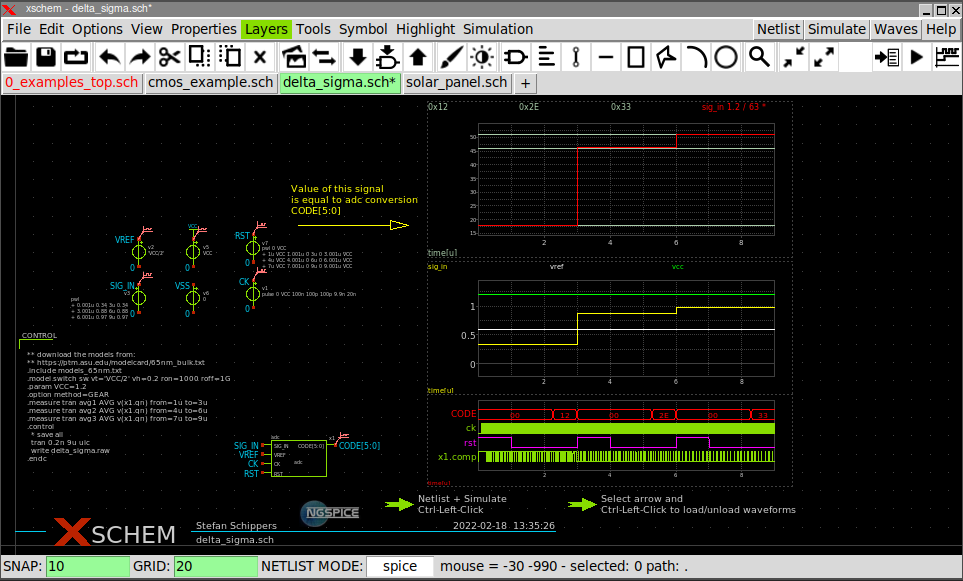Toggle color scheme with sun icon
The height and width of the screenshot is (581, 963).
483,57
